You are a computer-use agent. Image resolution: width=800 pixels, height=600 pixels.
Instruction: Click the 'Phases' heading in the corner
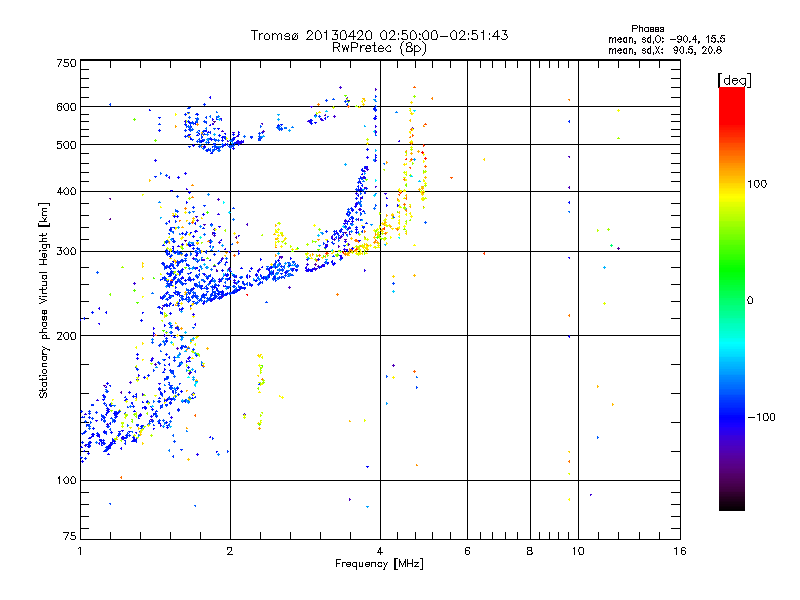[x=647, y=29]
